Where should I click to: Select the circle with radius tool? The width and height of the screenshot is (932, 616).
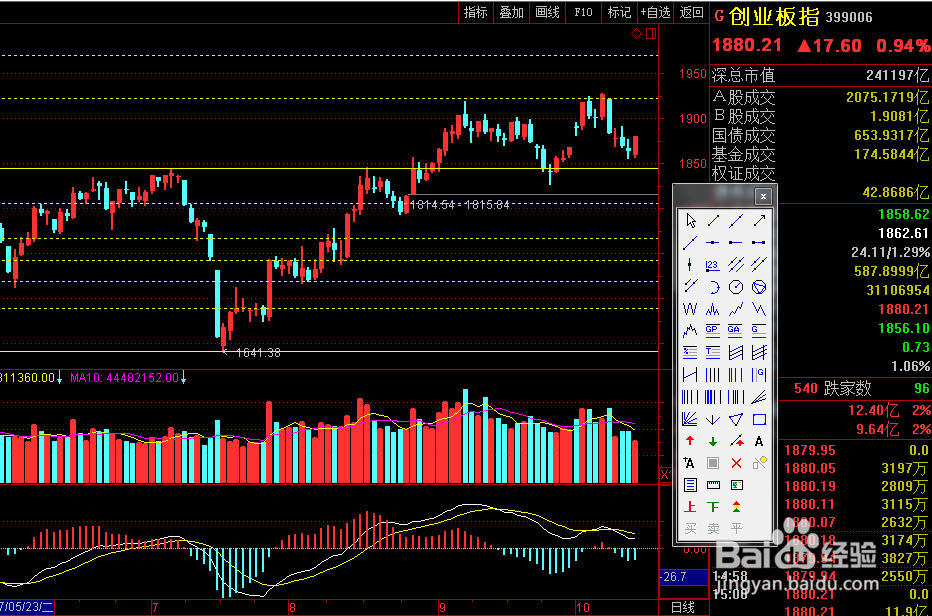tap(736, 287)
